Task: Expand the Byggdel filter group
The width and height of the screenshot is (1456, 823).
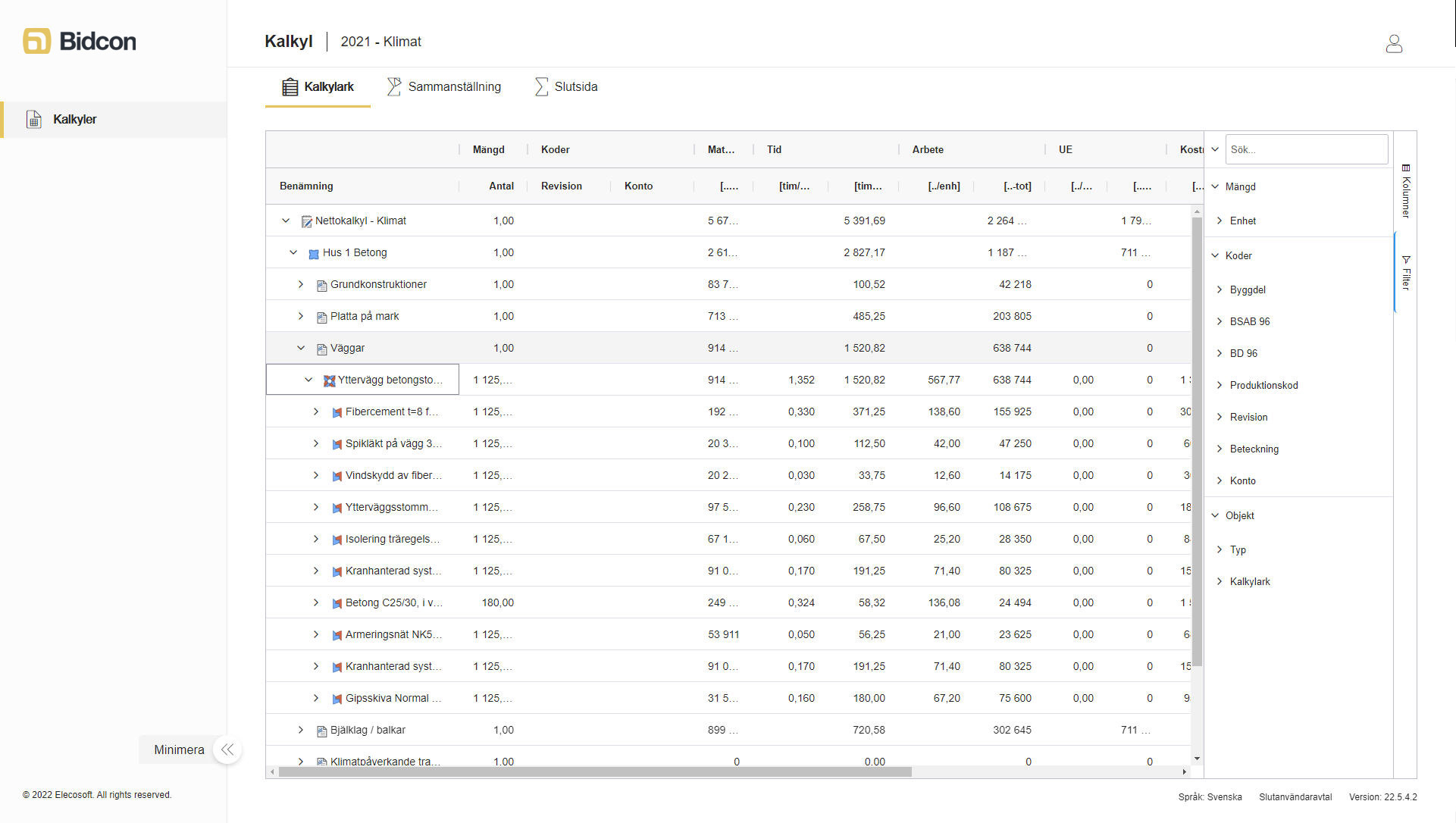Action: (x=1220, y=289)
